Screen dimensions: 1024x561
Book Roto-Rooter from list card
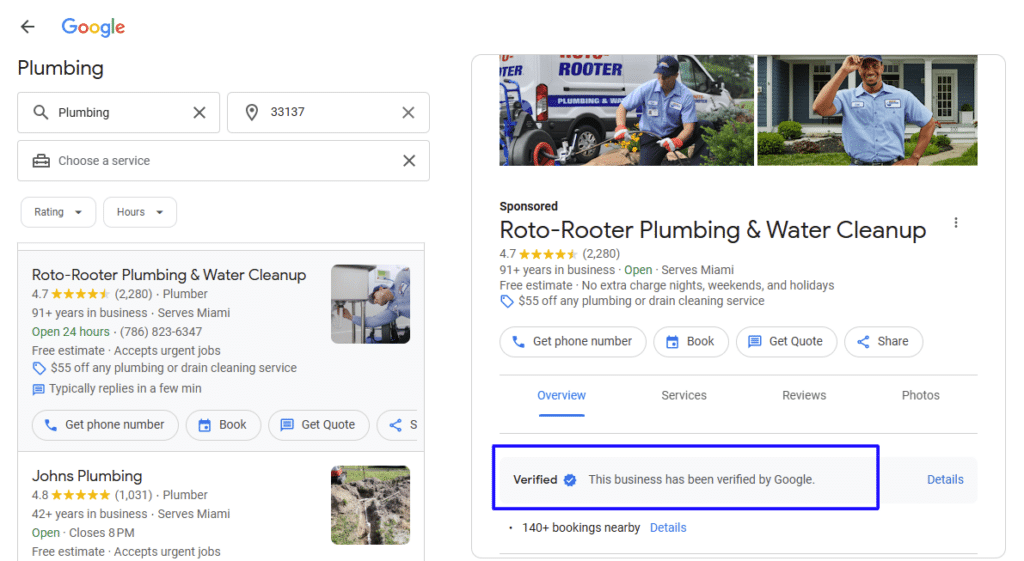[x=223, y=425]
